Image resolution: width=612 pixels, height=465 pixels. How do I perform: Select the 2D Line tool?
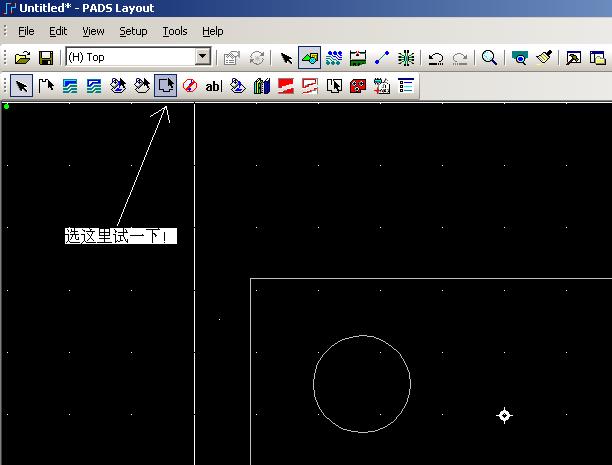coord(46,86)
